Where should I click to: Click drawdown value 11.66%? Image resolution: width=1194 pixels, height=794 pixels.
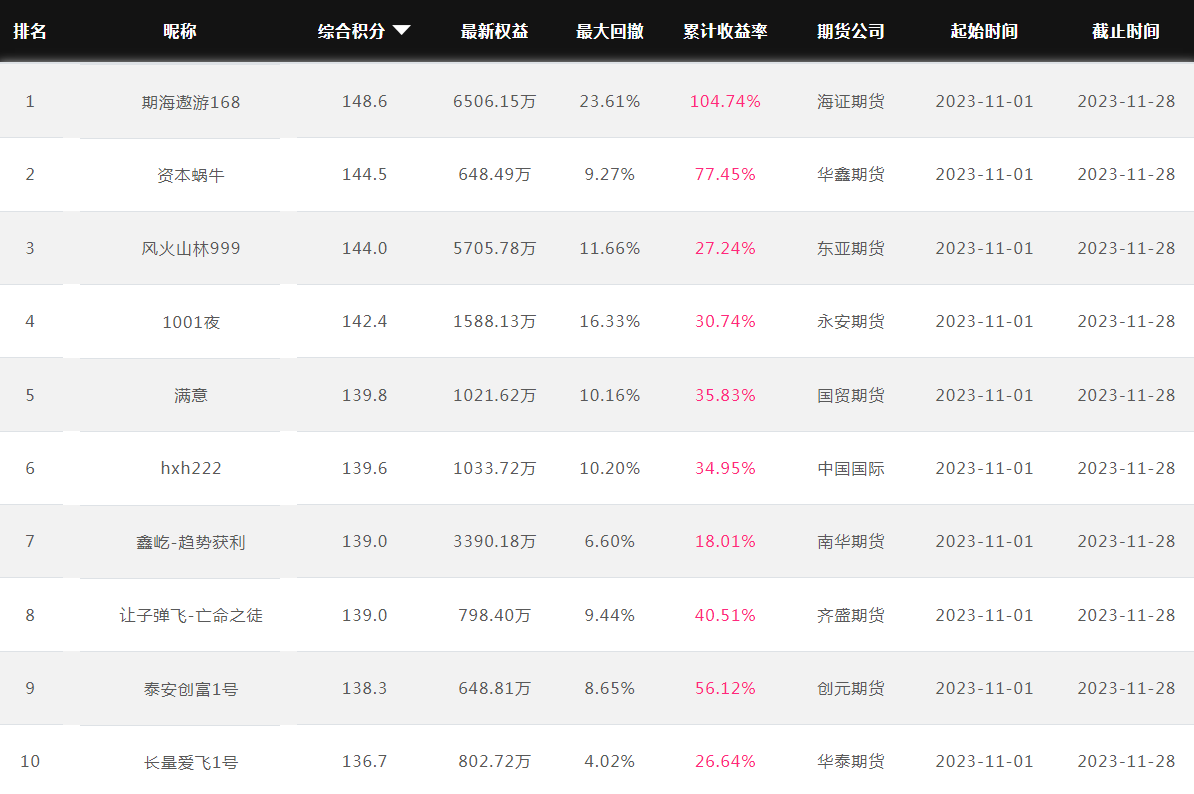[x=610, y=248]
